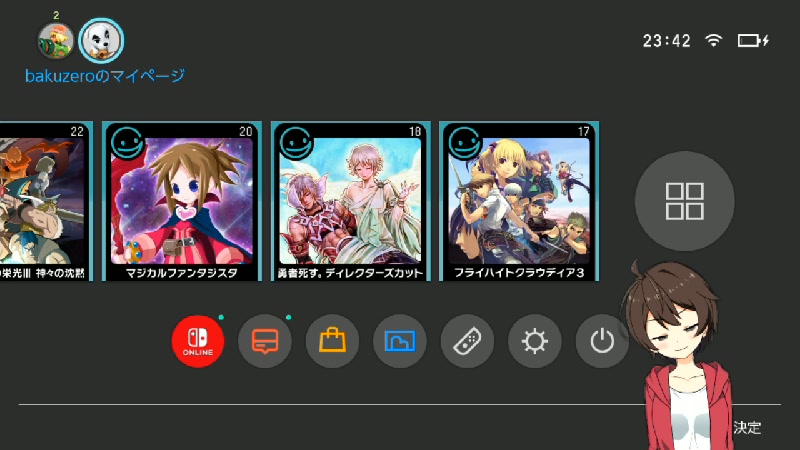Select the K.K. Slider user avatar
The width and height of the screenshot is (800, 450).
pyautogui.click(x=101, y=40)
